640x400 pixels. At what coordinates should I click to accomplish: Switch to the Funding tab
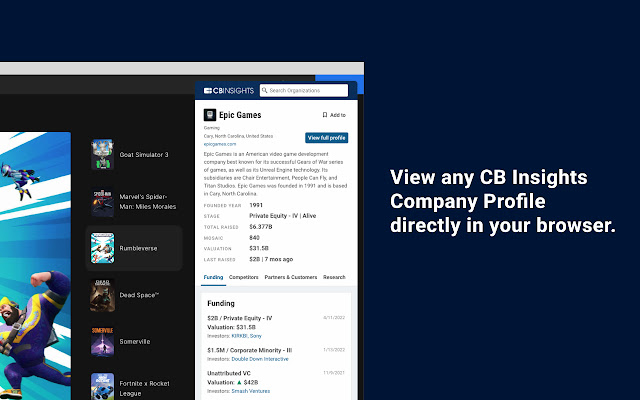(213, 277)
